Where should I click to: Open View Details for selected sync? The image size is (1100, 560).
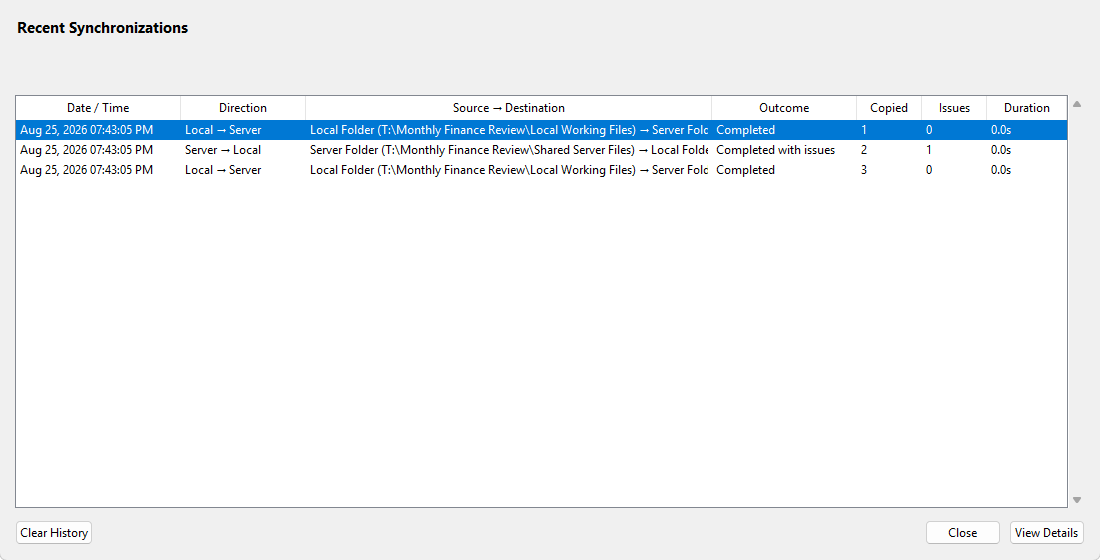tap(1047, 533)
